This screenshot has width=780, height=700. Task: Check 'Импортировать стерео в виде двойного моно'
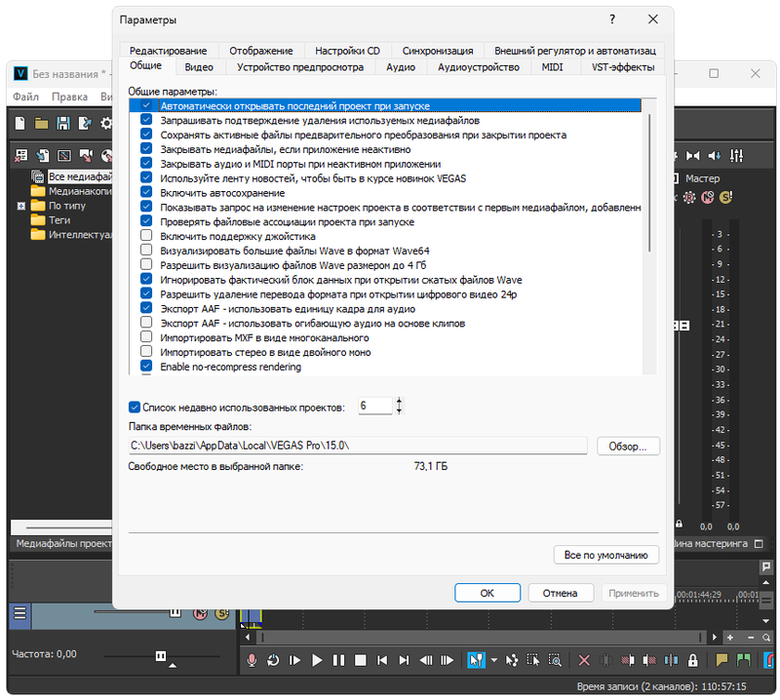(146, 351)
